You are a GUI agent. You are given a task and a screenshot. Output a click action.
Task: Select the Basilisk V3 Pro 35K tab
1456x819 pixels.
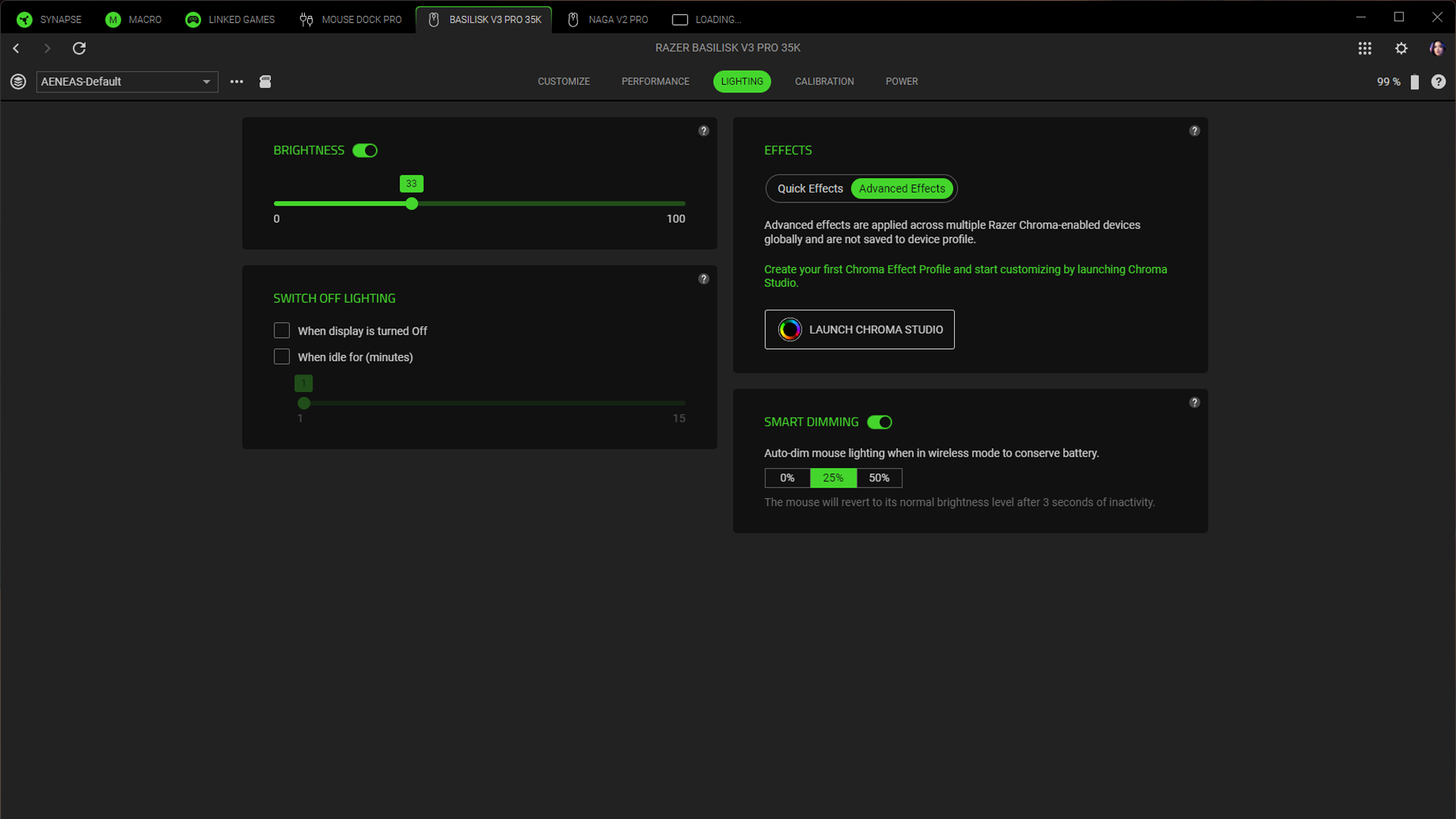484,20
